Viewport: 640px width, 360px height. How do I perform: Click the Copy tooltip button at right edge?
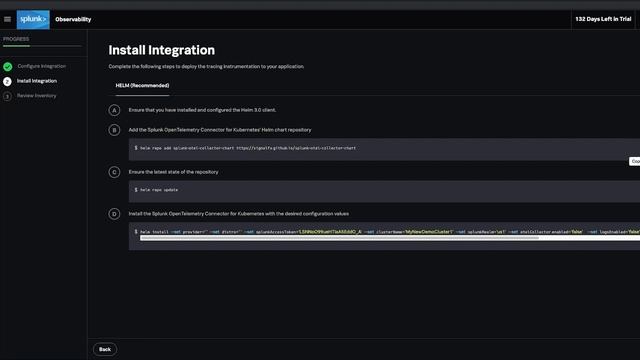point(635,161)
